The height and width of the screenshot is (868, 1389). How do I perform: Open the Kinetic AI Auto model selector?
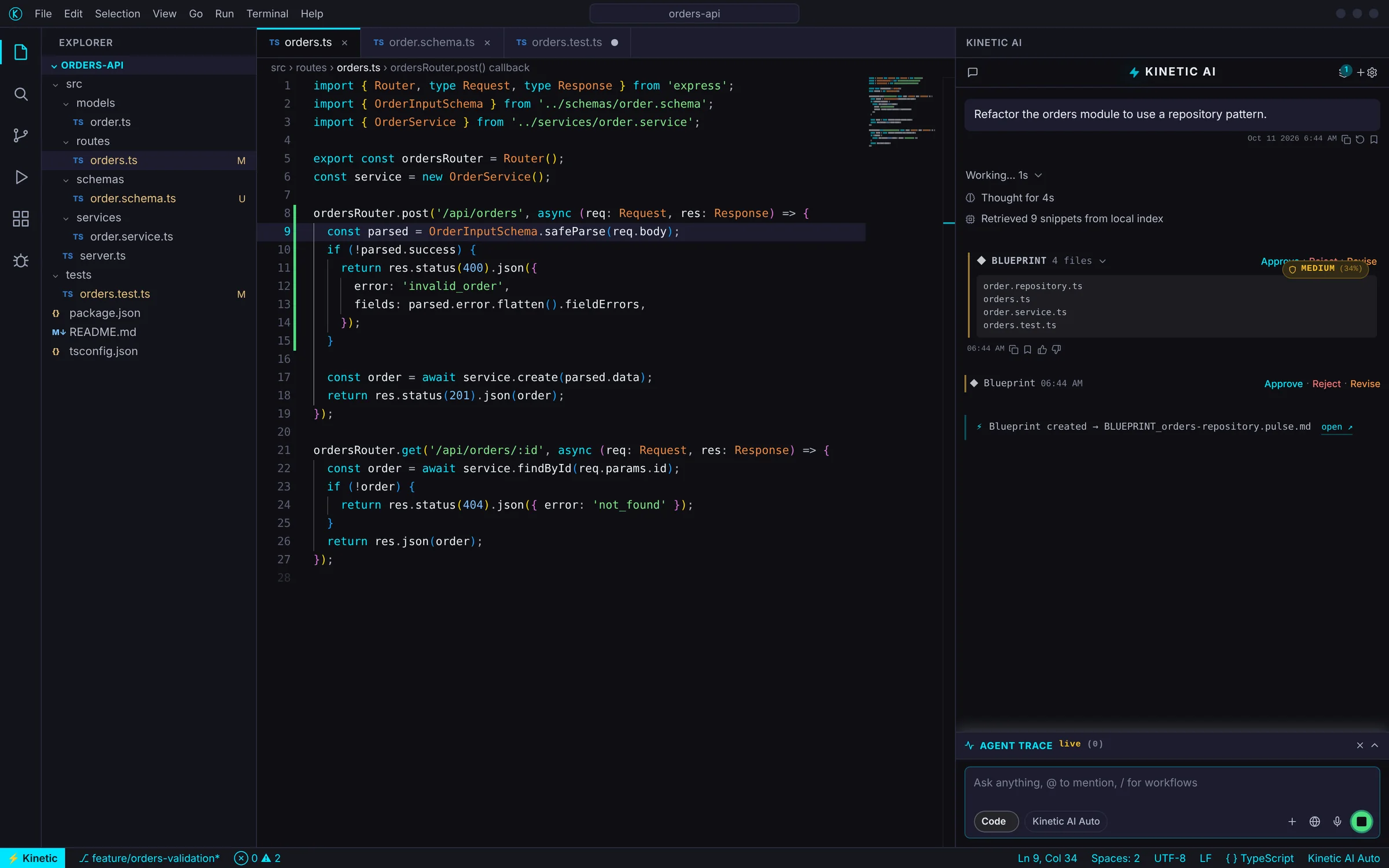[x=1066, y=822]
